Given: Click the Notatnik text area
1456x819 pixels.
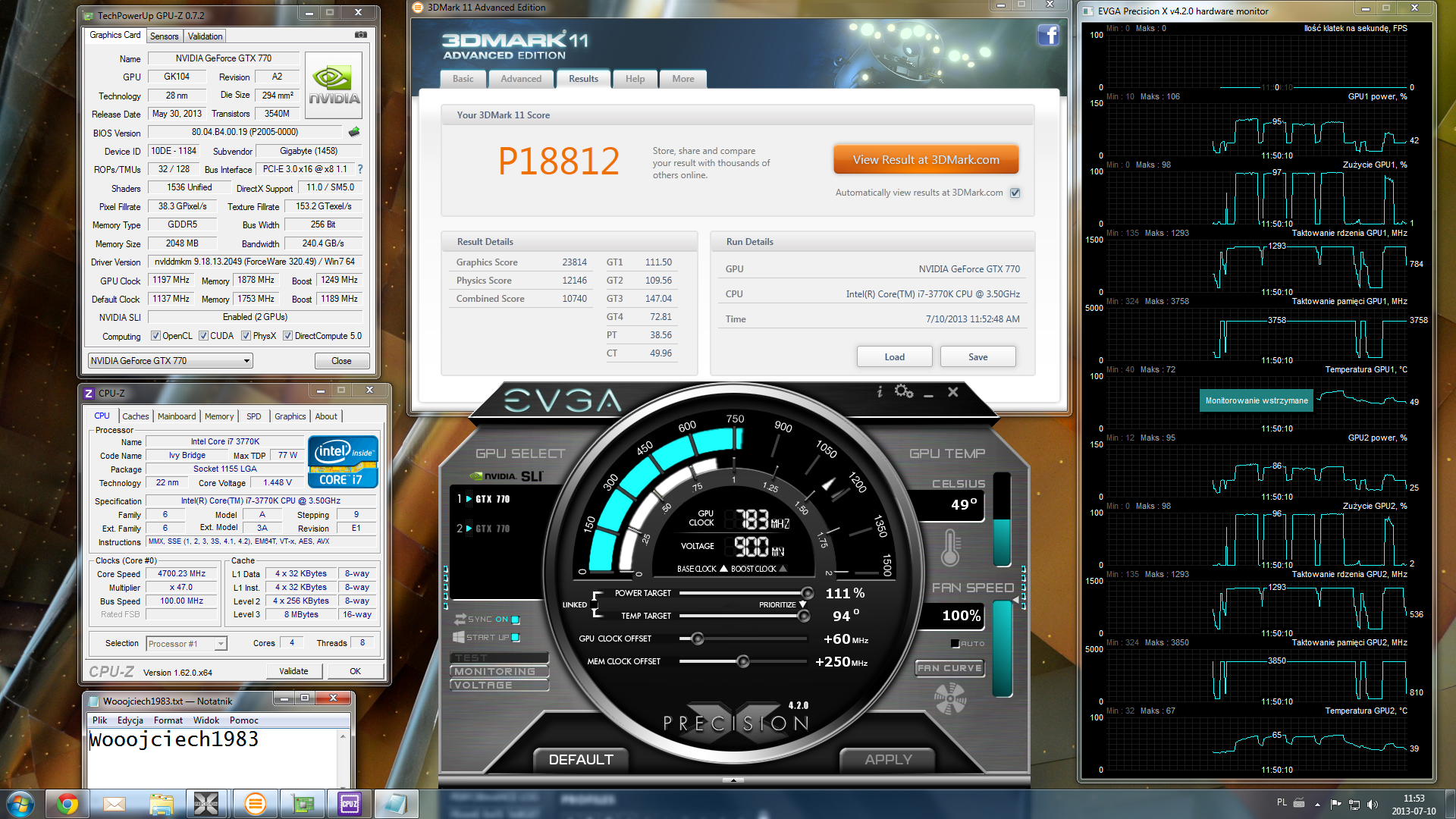Looking at the screenshot, I should (212, 758).
